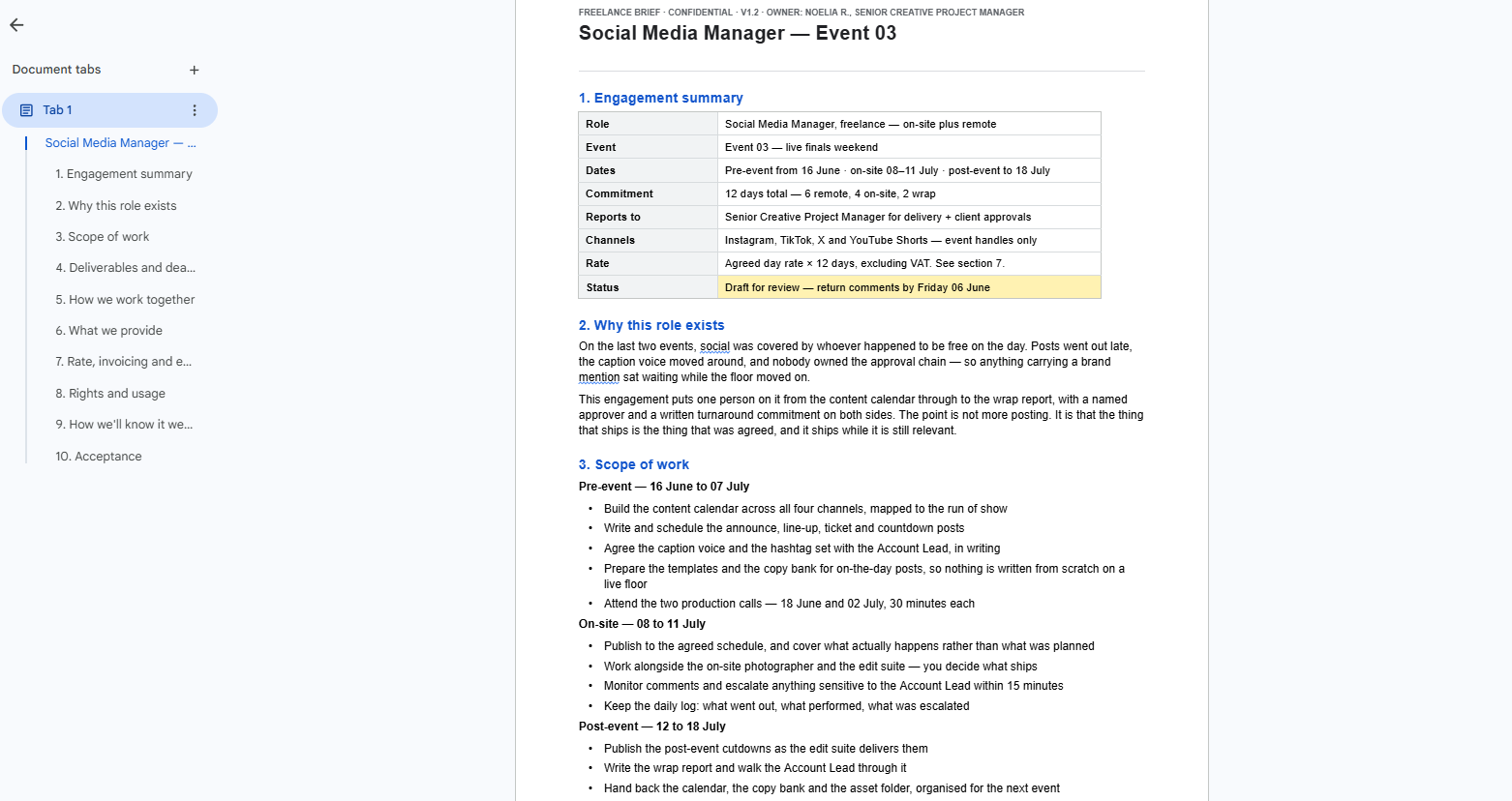Click bullet 'Hand back the calendar, the copy bank'
Image resolution: width=1512 pixels, height=801 pixels.
click(832, 788)
